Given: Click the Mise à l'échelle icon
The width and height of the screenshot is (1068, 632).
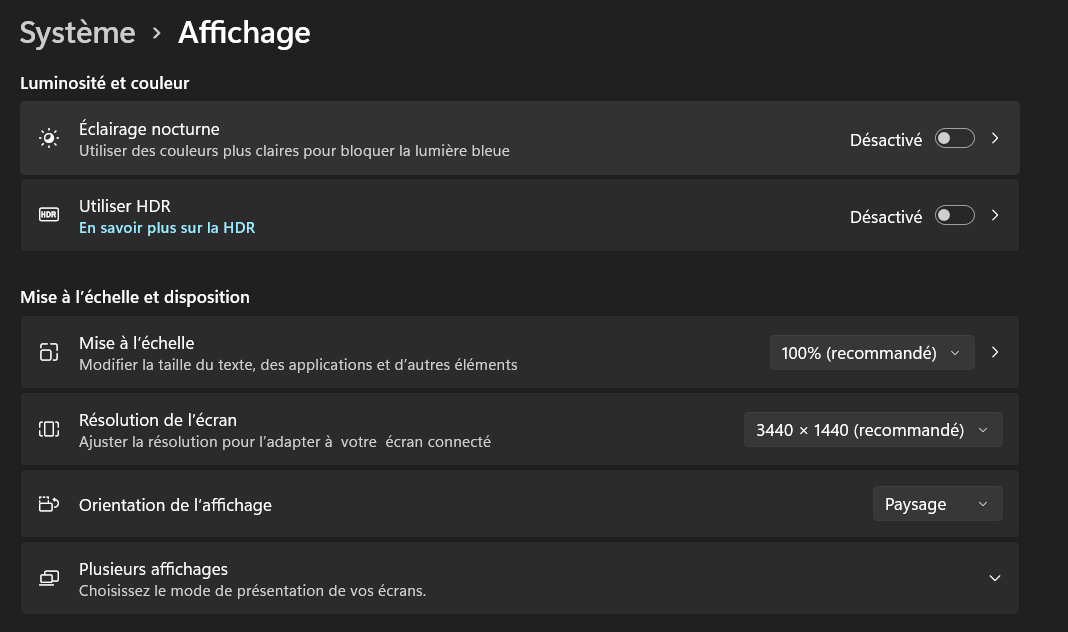Looking at the screenshot, I should click(x=49, y=352).
